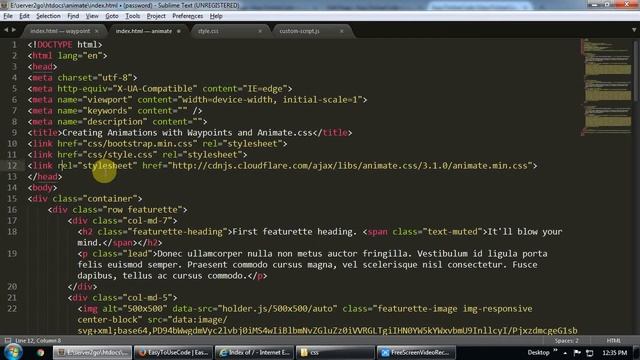Expand the Desktop toolbar chevron
This screenshot has height=360, width=640.
click(x=555, y=351)
